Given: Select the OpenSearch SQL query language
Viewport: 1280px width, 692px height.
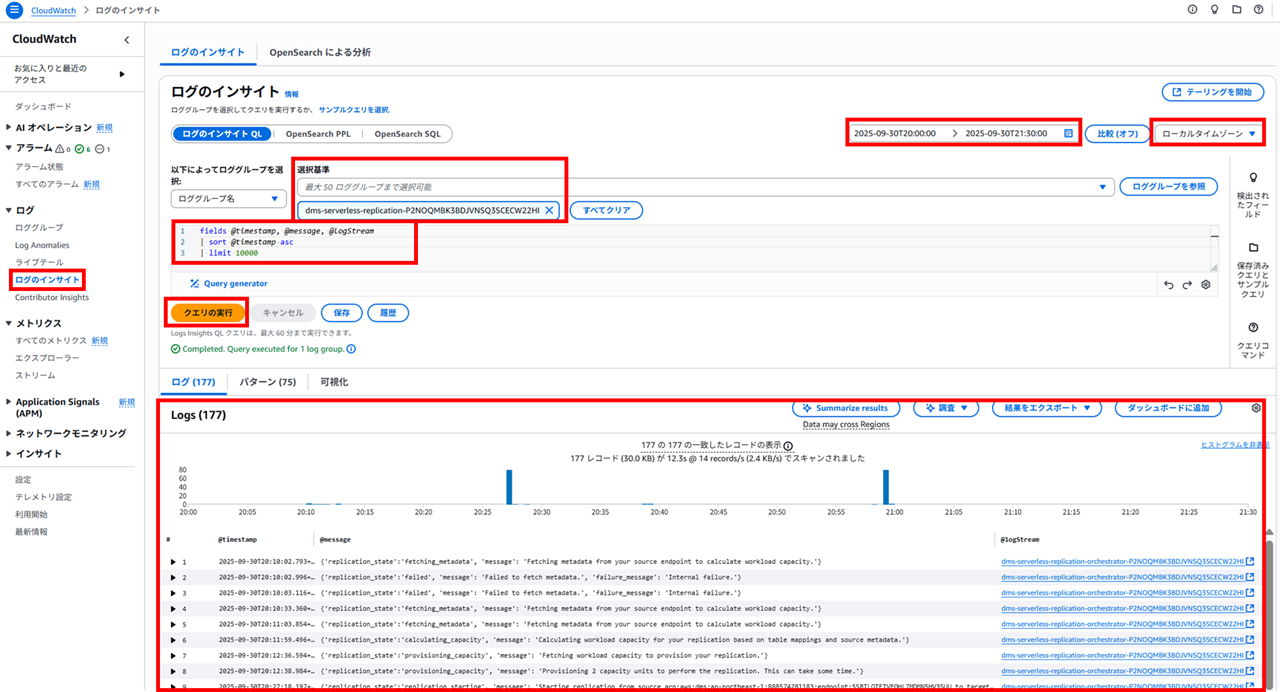Looking at the screenshot, I should tap(407, 134).
